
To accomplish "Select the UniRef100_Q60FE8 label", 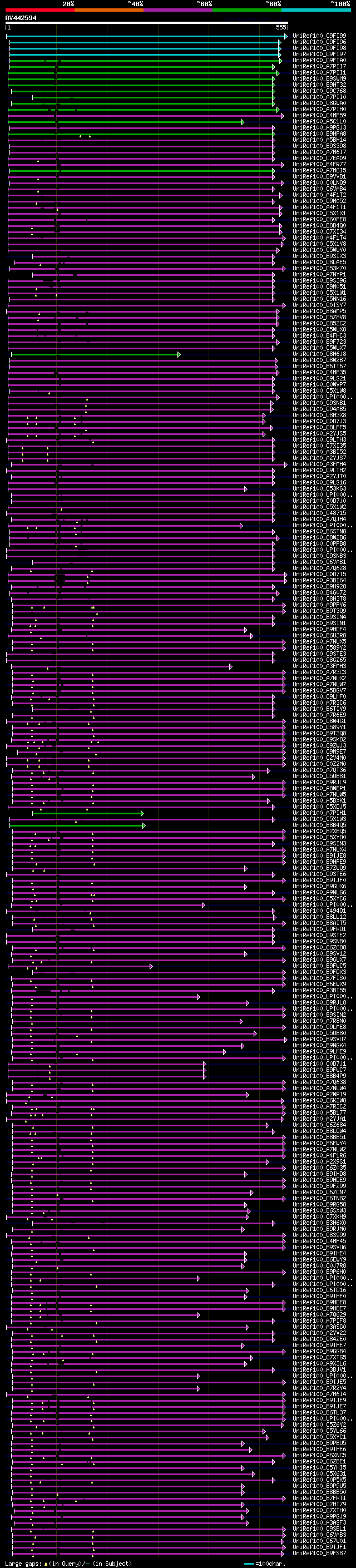I will [x=319, y=220].
